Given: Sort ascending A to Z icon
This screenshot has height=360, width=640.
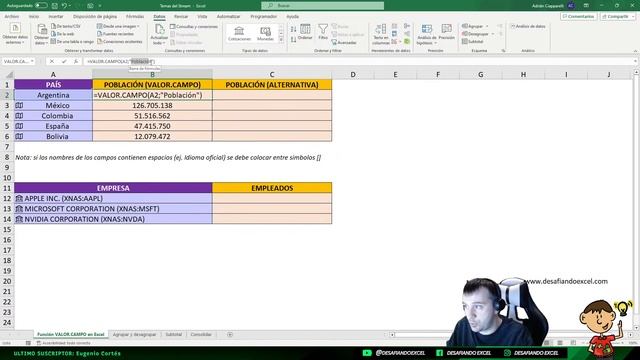Looking at the screenshot, I should (293, 29).
